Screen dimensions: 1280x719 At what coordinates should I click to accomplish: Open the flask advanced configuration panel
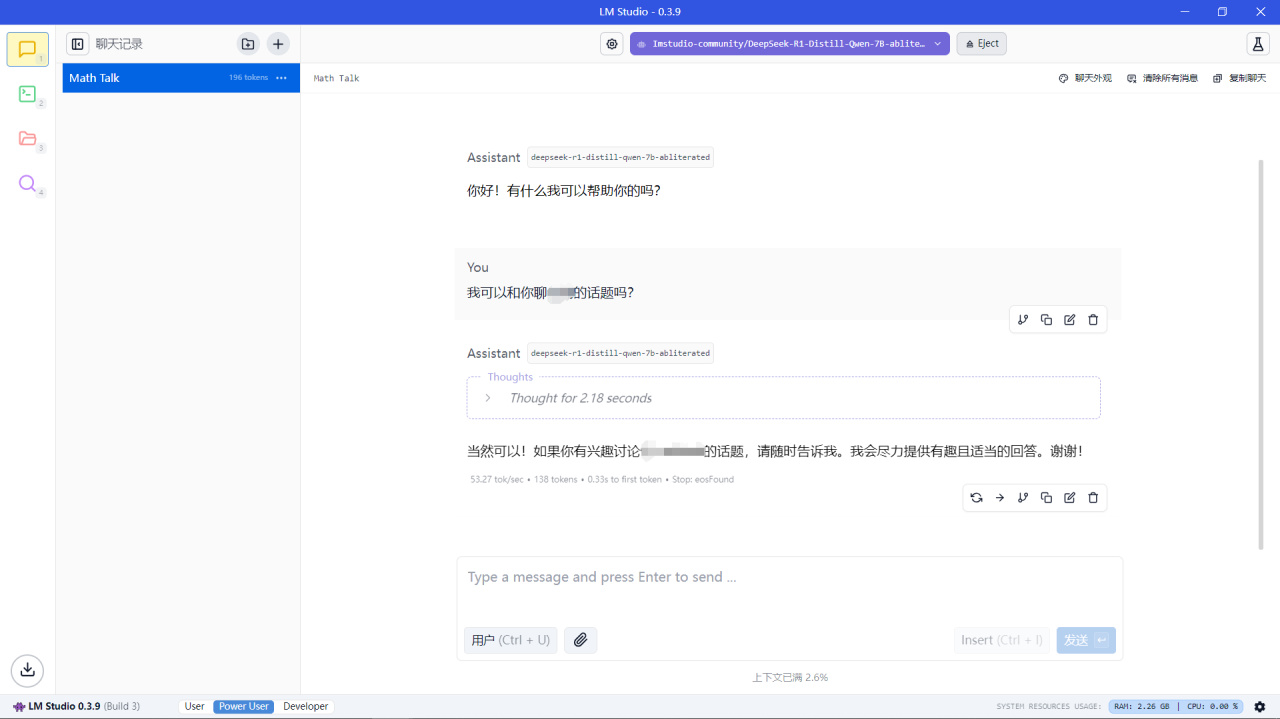pyautogui.click(x=1258, y=44)
